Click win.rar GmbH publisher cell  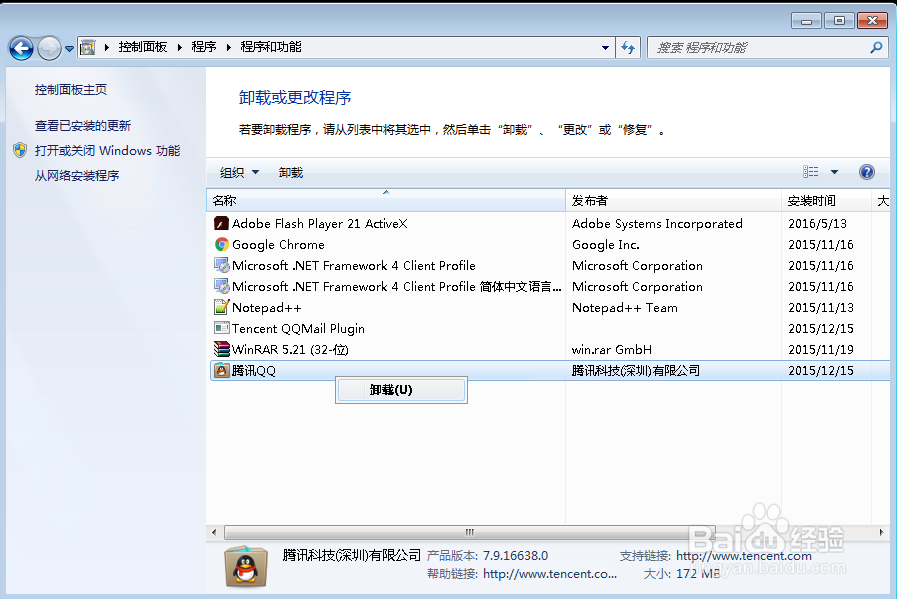(x=612, y=349)
